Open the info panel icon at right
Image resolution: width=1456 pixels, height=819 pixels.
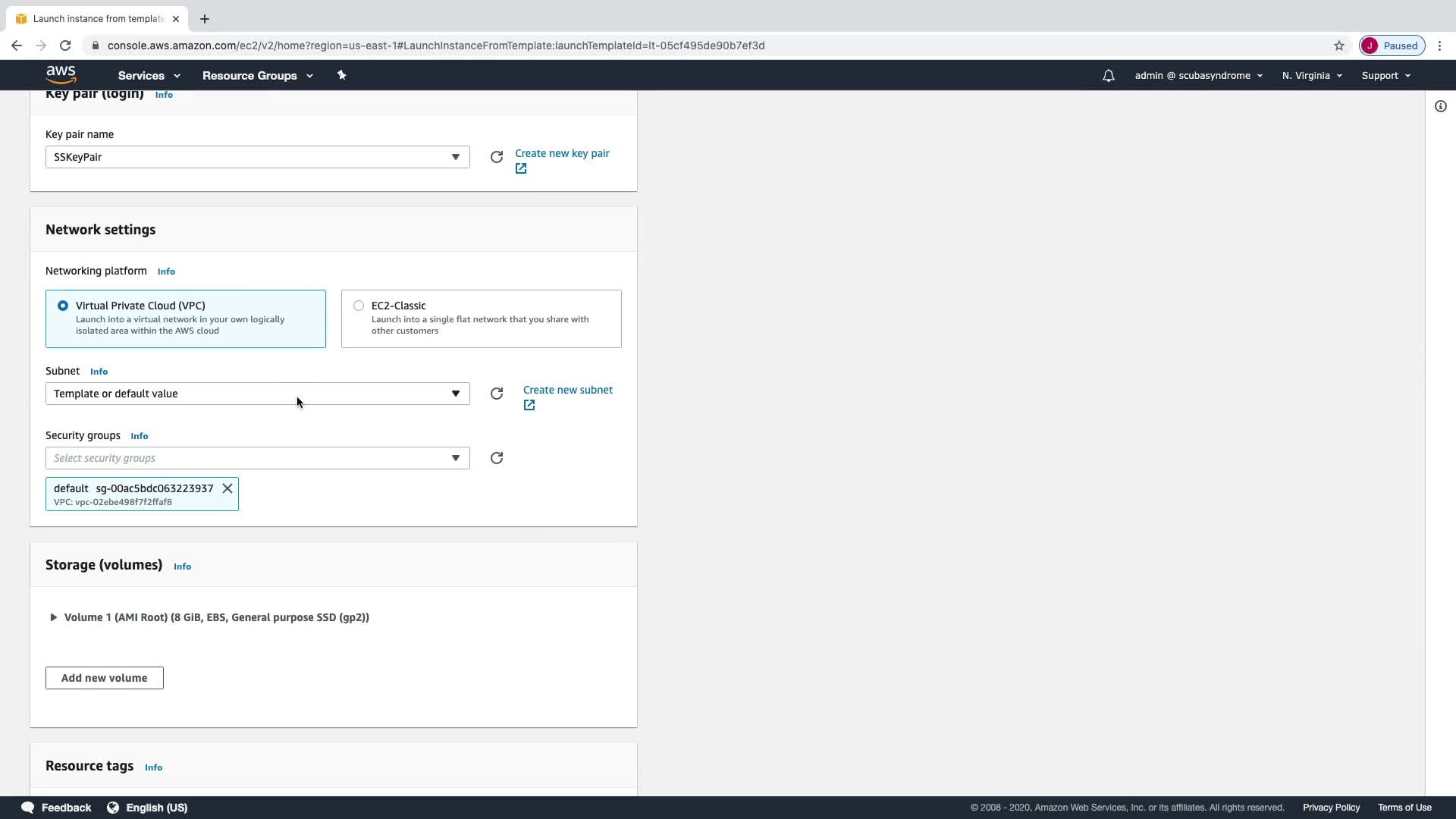[1440, 106]
